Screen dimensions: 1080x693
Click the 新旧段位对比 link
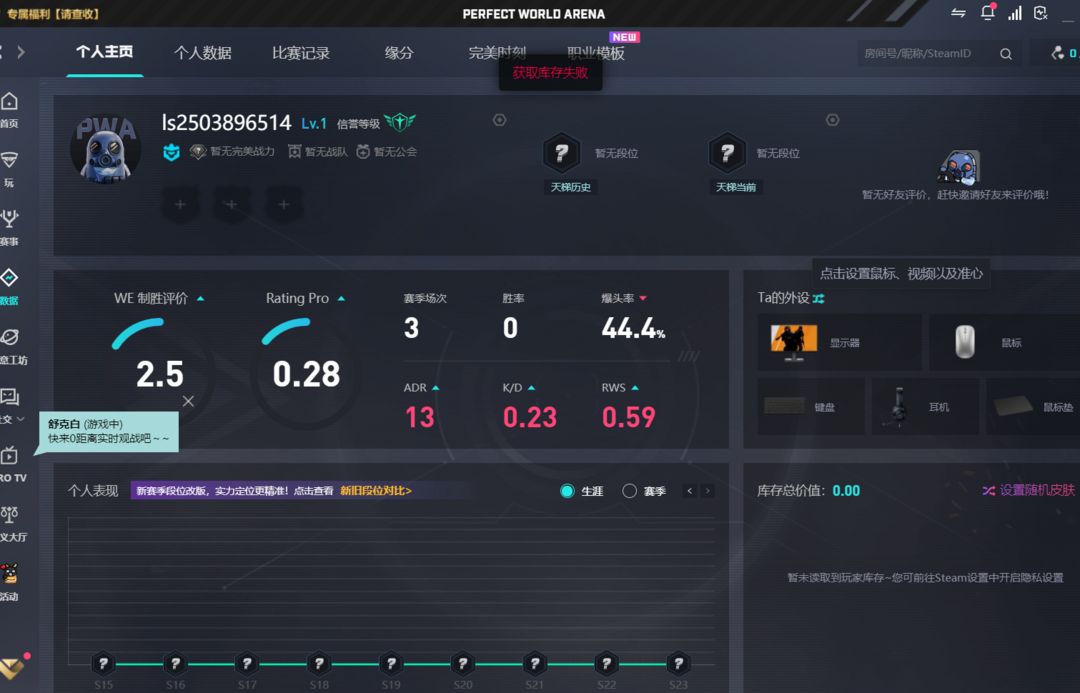[x=376, y=491]
